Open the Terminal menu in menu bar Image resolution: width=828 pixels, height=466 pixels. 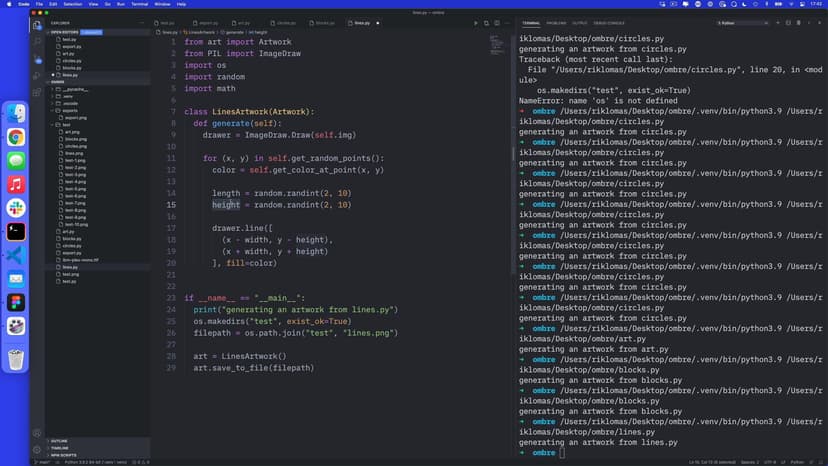coord(139,4)
